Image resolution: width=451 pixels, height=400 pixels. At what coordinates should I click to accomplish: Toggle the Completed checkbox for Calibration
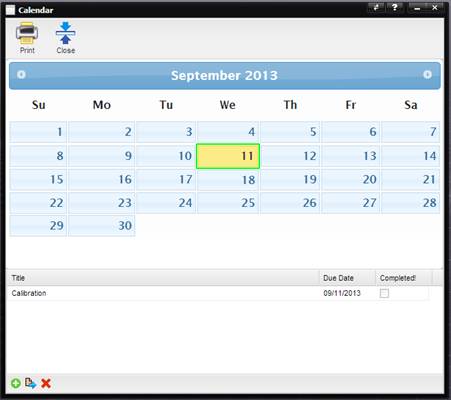click(x=384, y=293)
